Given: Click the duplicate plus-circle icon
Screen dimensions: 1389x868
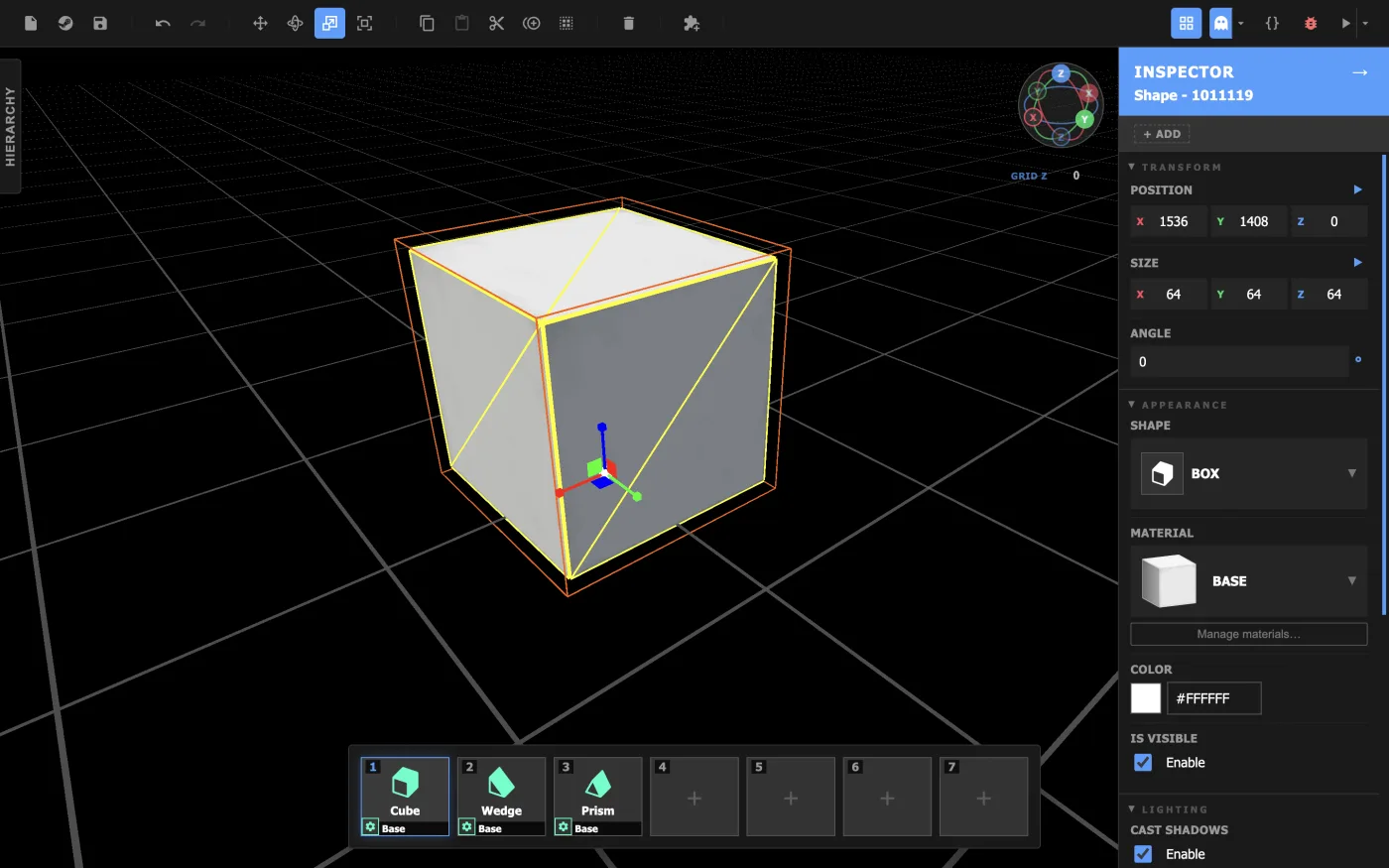Looking at the screenshot, I should coord(532,23).
